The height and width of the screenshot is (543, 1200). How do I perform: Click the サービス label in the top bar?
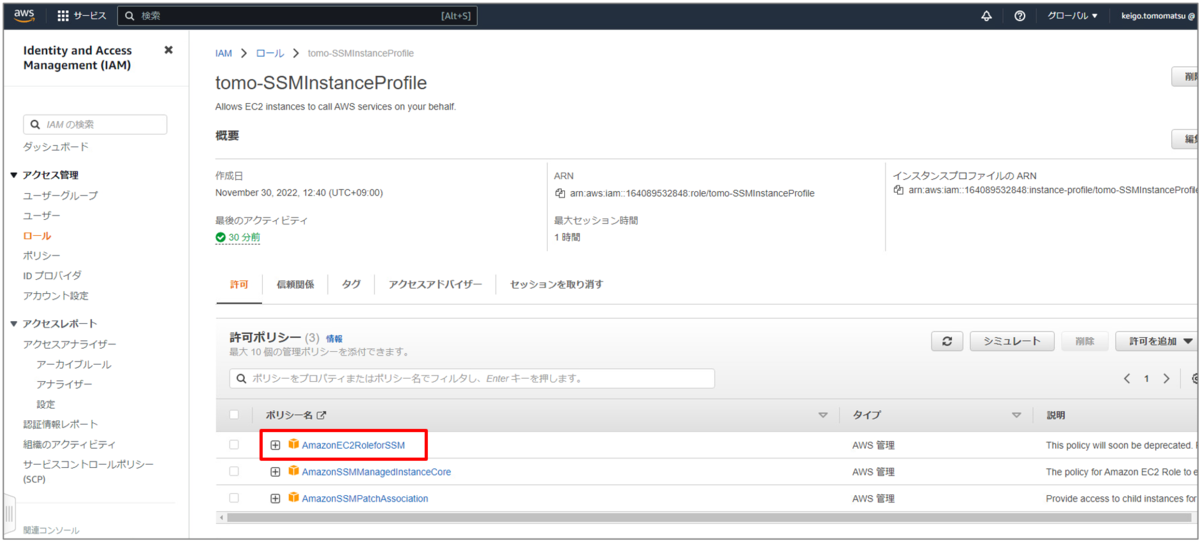pyautogui.click(x=89, y=16)
